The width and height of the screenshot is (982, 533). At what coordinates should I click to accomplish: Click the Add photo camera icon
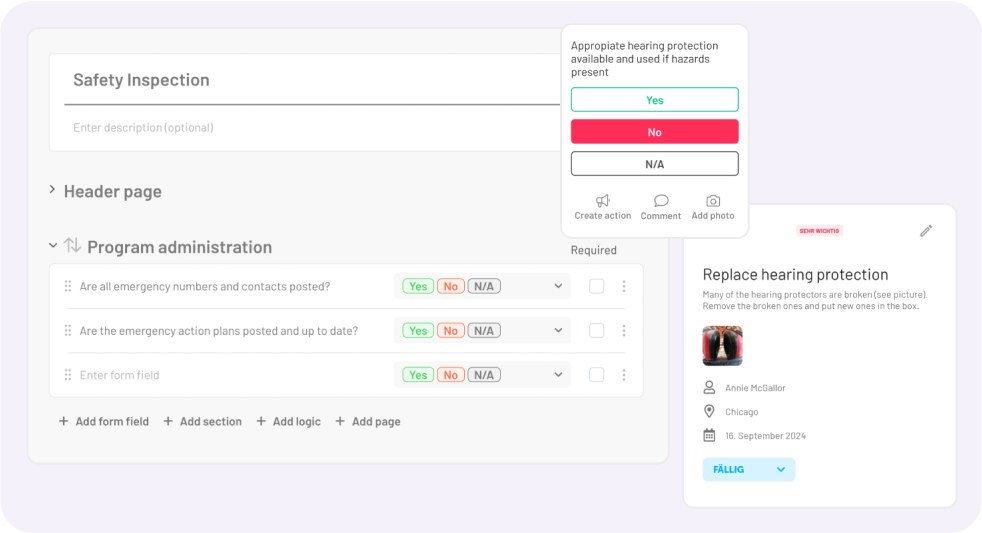[x=713, y=201]
